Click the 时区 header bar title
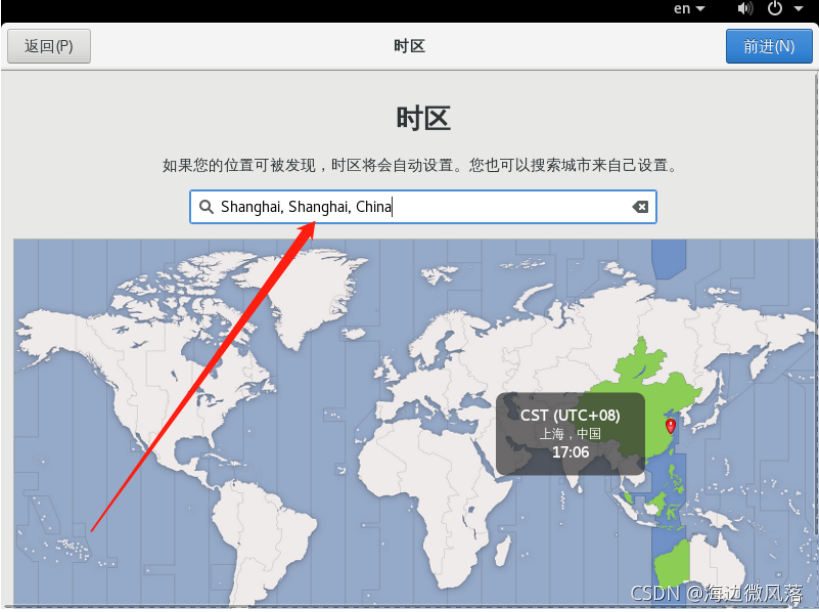This screenshot has width=819, height=612. 409,46
